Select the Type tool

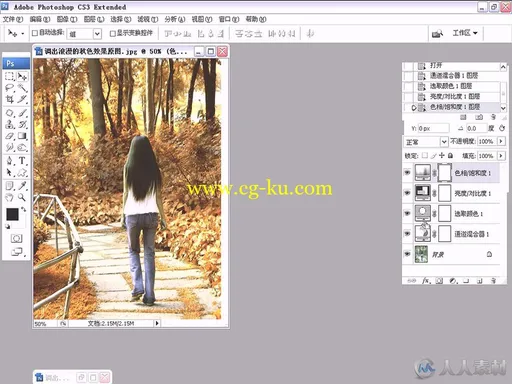tap(22, 161)
